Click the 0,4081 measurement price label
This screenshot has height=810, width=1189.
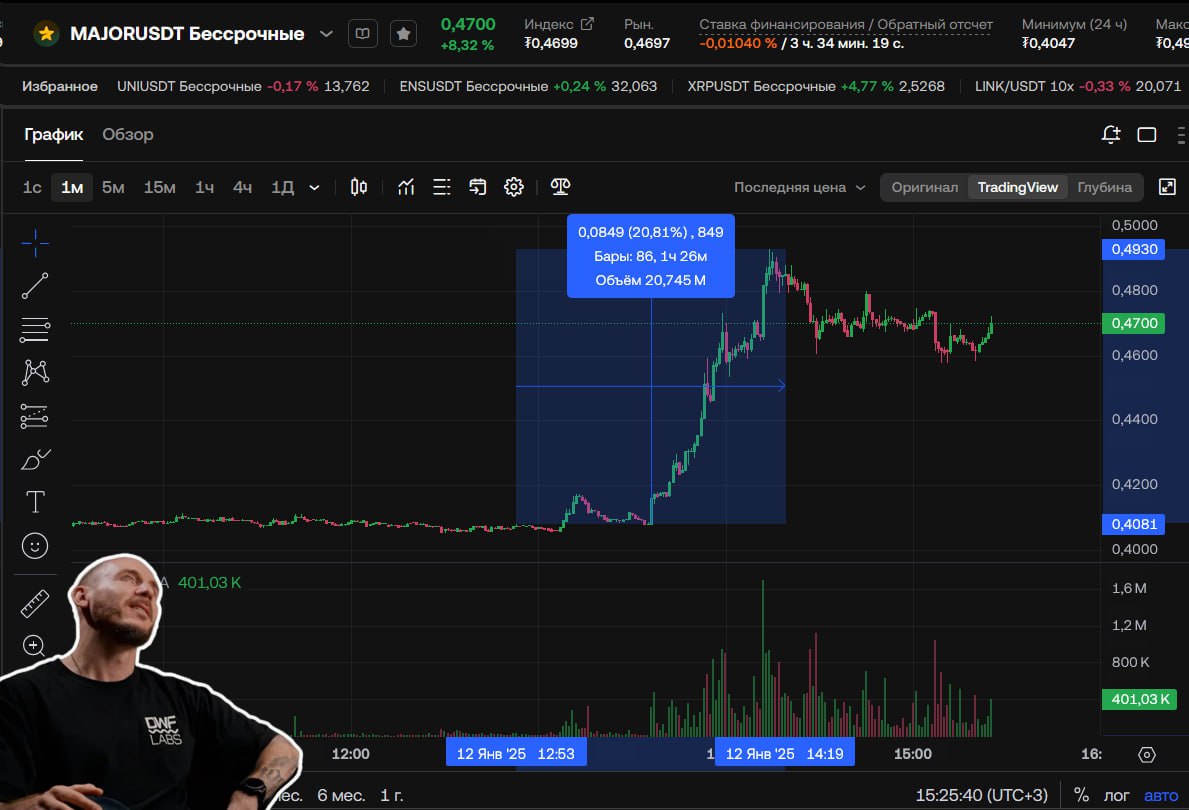click(1134, 524)
